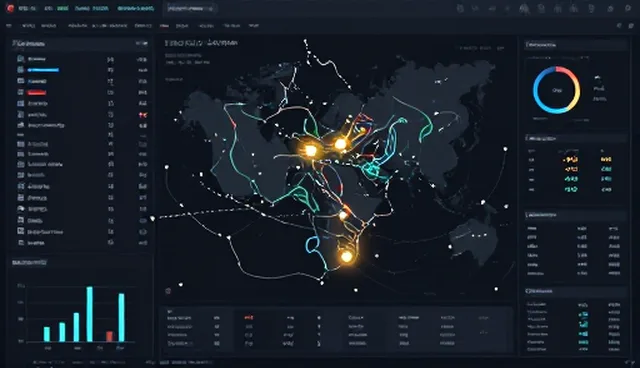This screenshot has height=368, width=640.
Task: Click the short red bar in the bar chart
Action: coord(109,336)
